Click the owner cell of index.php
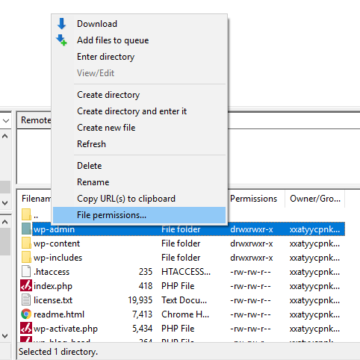This screenshot has height=360, width=360. pyautogui.click(x=315, y=286)
